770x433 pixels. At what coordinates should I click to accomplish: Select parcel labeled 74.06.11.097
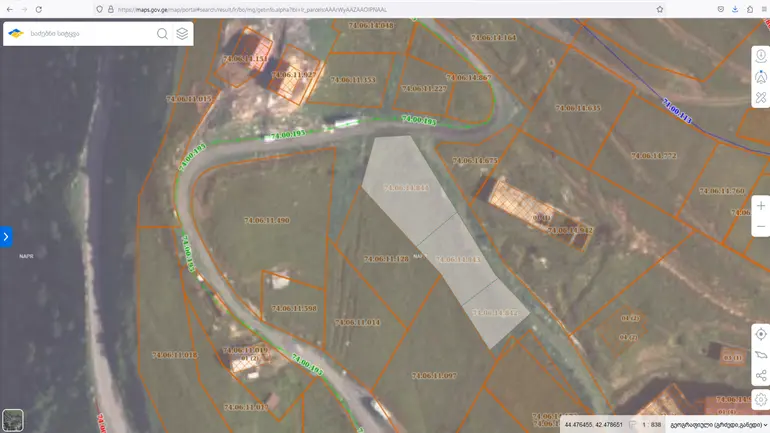(x=434, y=376)
